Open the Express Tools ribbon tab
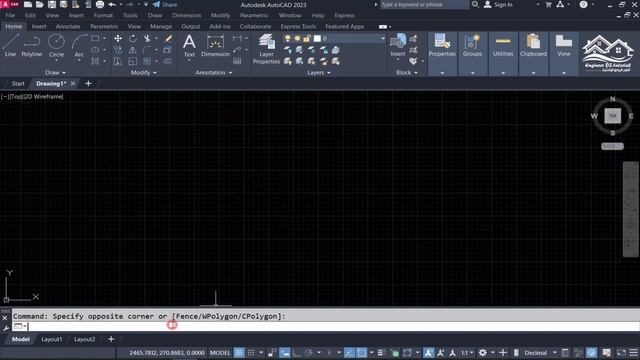This screenshot has width=640, height=360. (298, 27)
